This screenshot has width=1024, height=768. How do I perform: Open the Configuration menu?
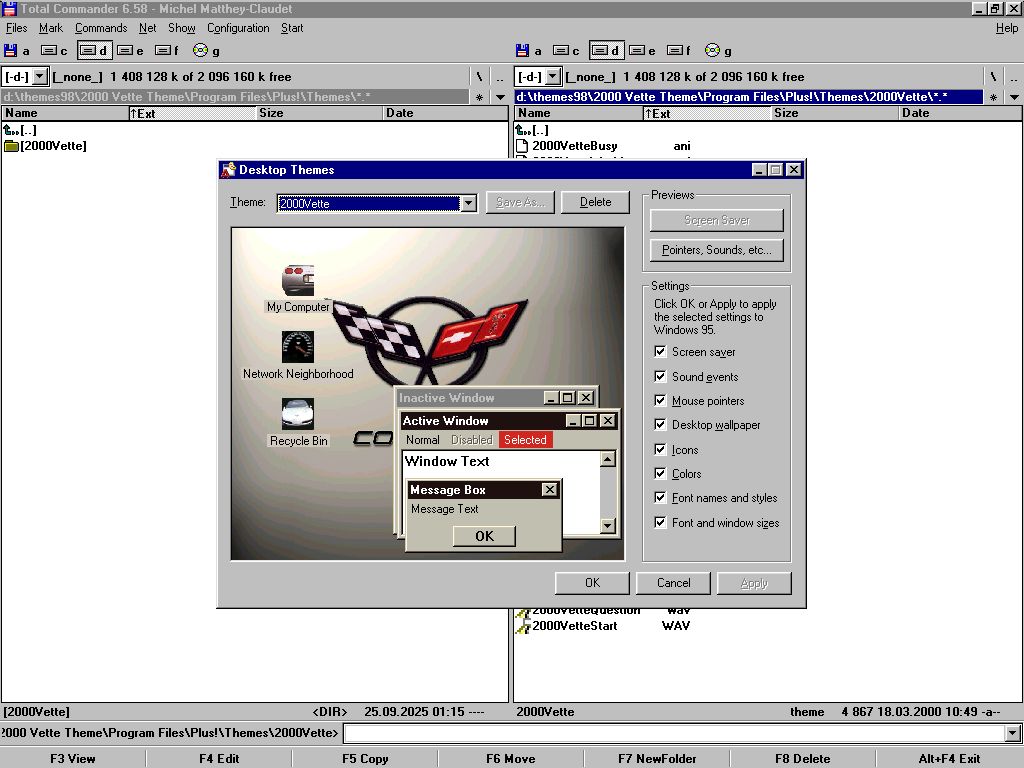(x=238, y=28)
